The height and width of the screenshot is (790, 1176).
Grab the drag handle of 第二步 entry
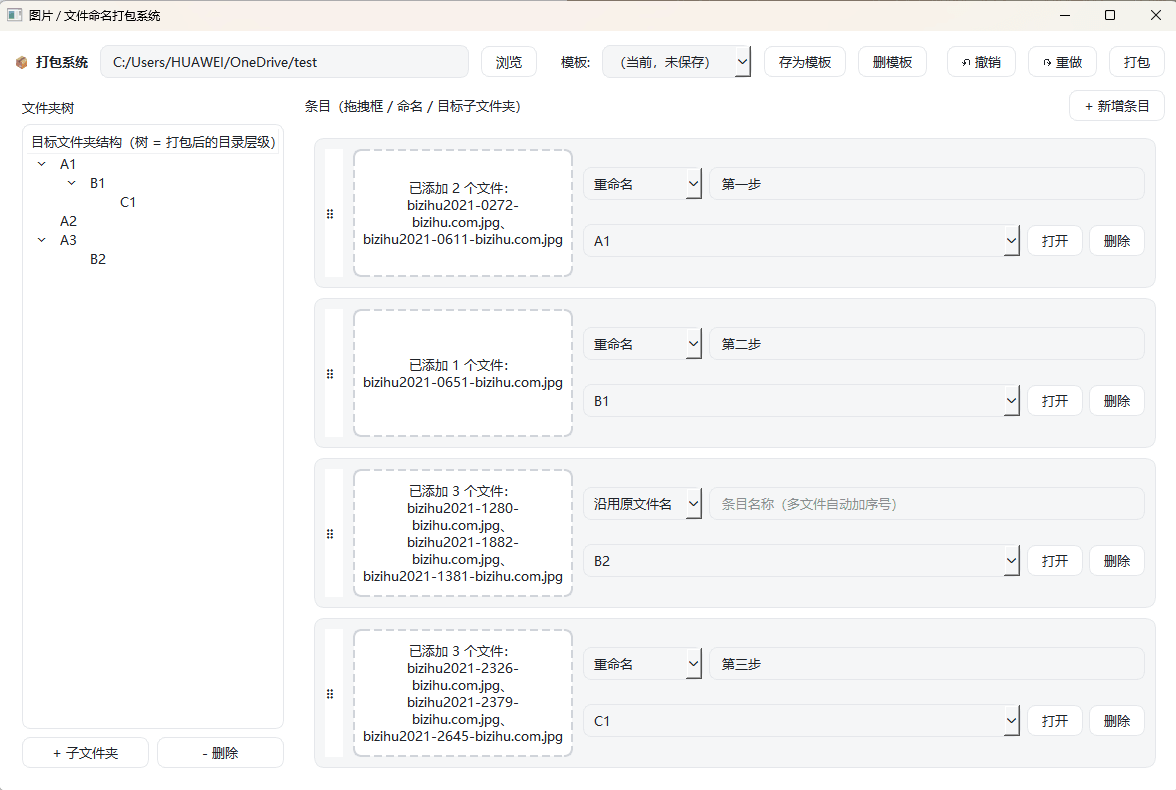330,374
